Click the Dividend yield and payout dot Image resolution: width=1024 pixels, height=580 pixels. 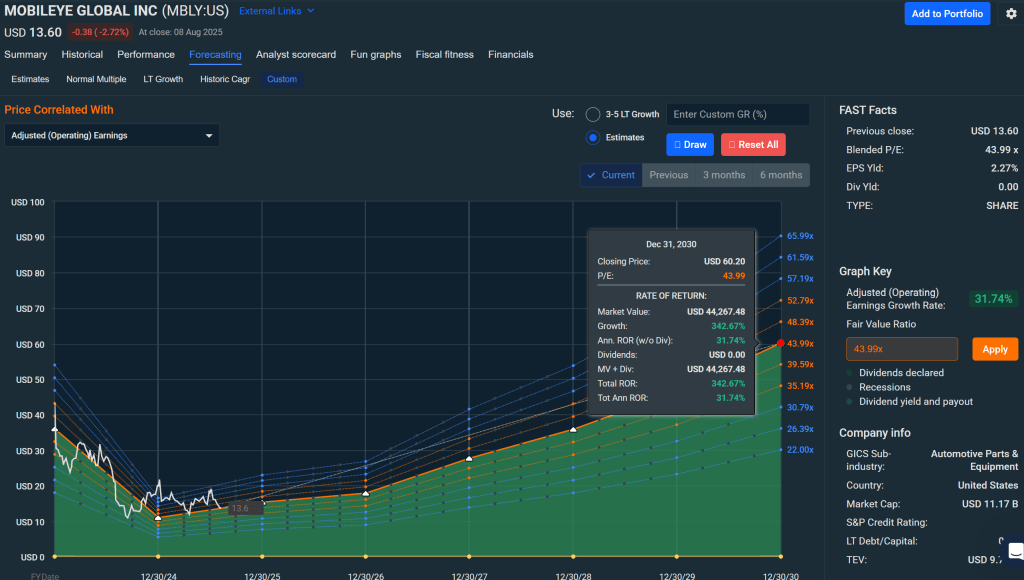[850, 402]
